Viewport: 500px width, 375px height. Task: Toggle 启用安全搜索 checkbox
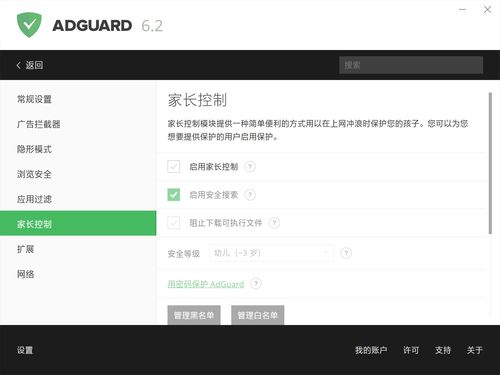click(x=174, y=195)
